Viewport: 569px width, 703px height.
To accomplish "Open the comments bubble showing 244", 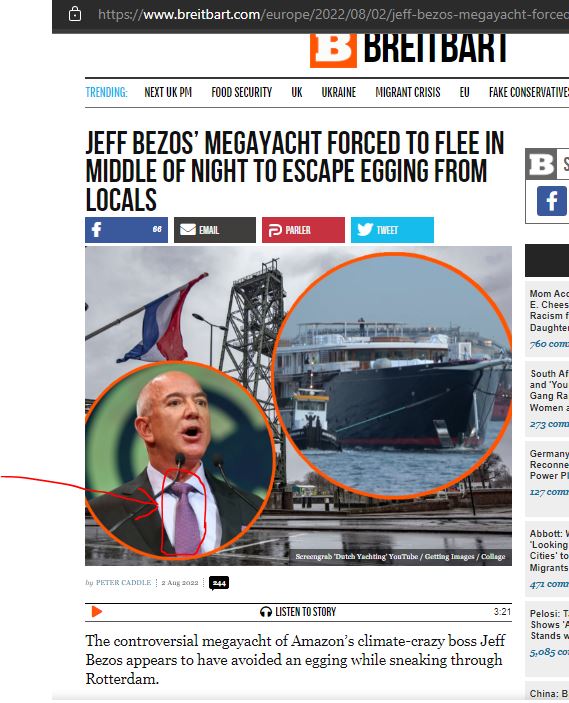I will tap(219, 583).
